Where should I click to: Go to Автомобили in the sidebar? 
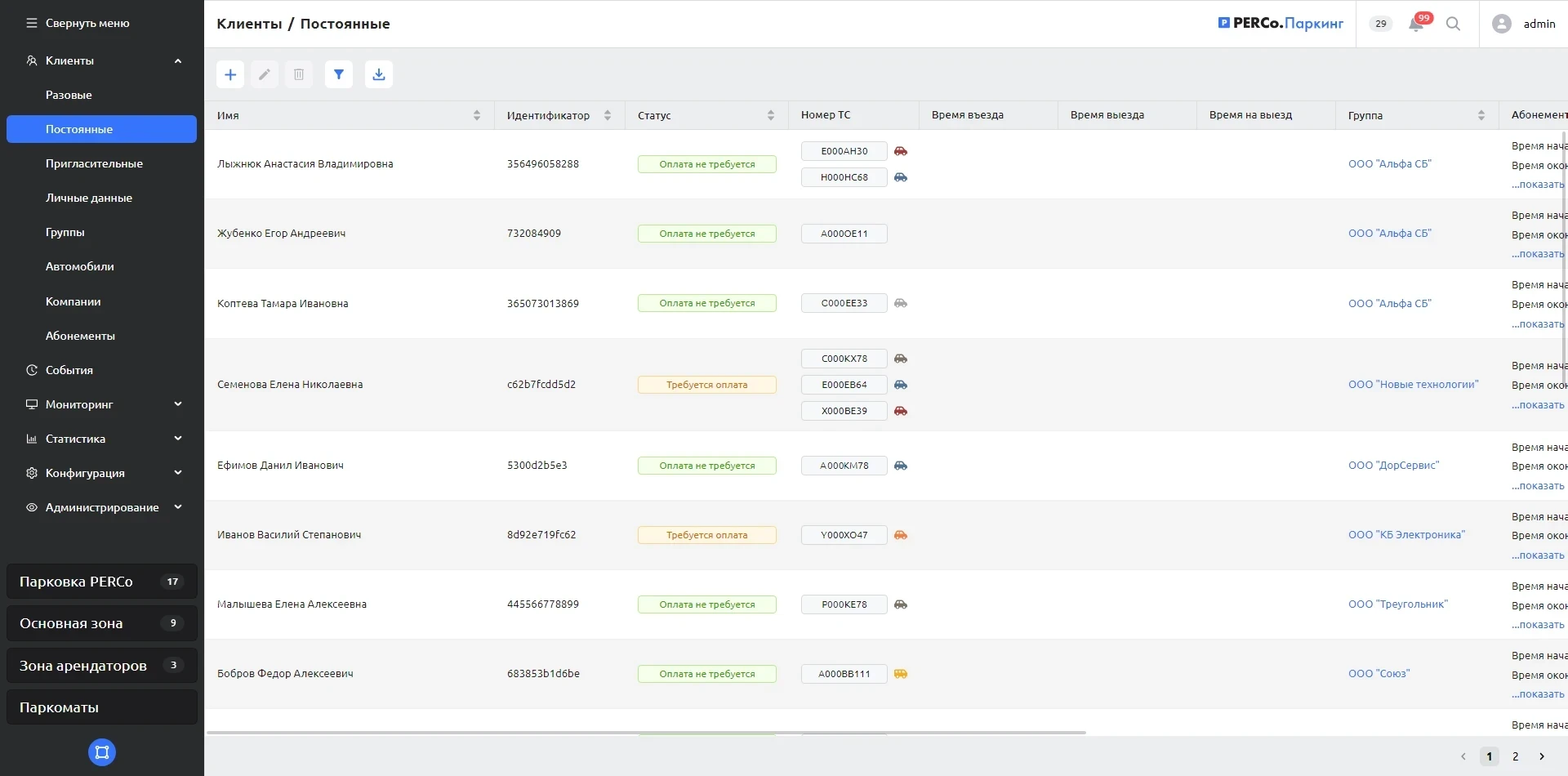(80, 266)
